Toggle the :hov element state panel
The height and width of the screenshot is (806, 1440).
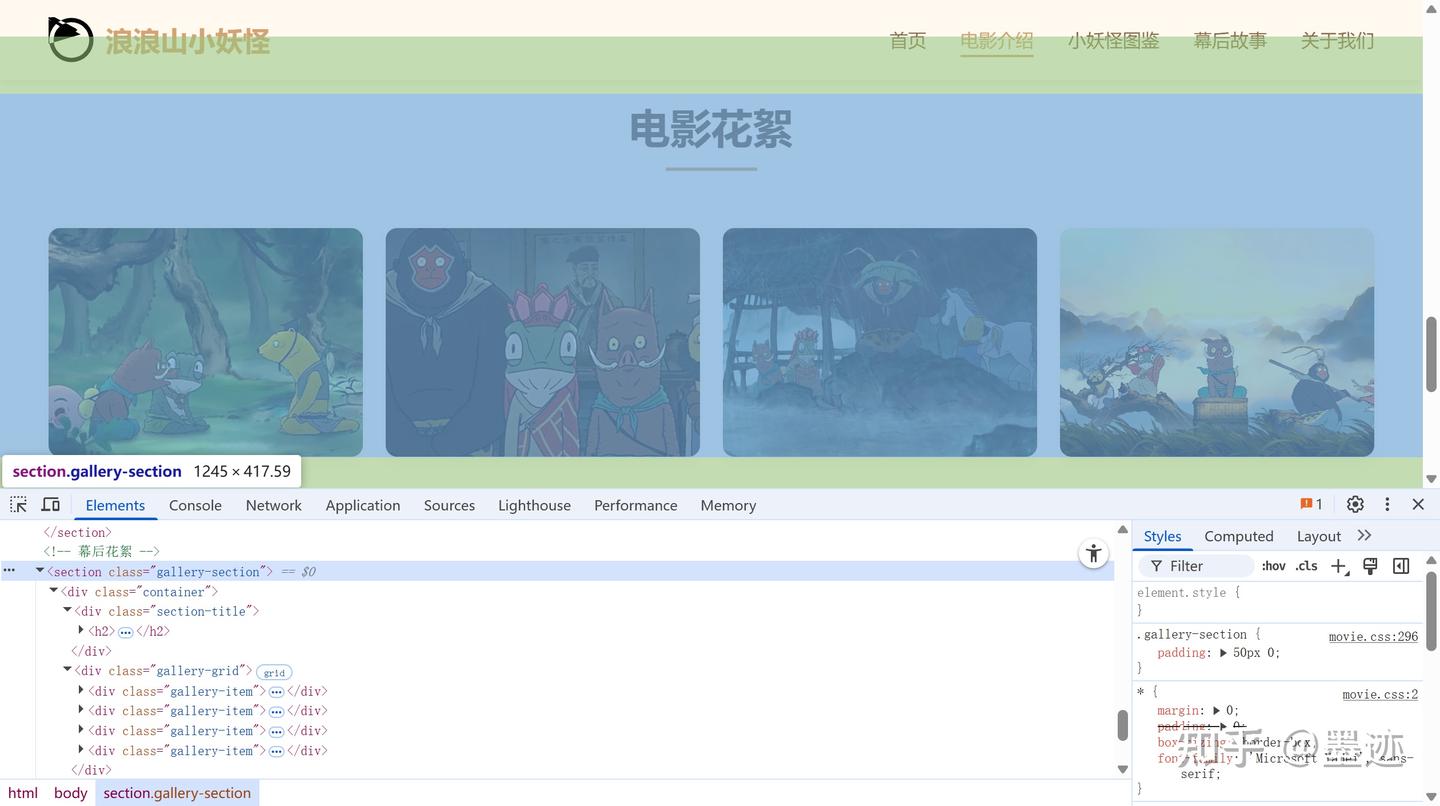pyautogui.click(x=1273, y=566)
